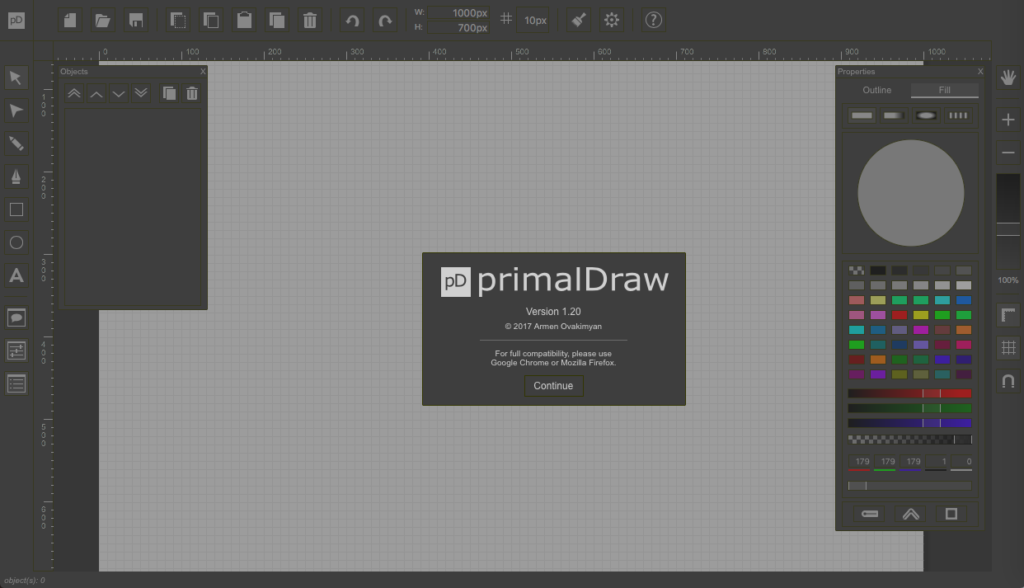
Task: Collapse objects using the down chevron in Objects panel
Action: [118, 93]
